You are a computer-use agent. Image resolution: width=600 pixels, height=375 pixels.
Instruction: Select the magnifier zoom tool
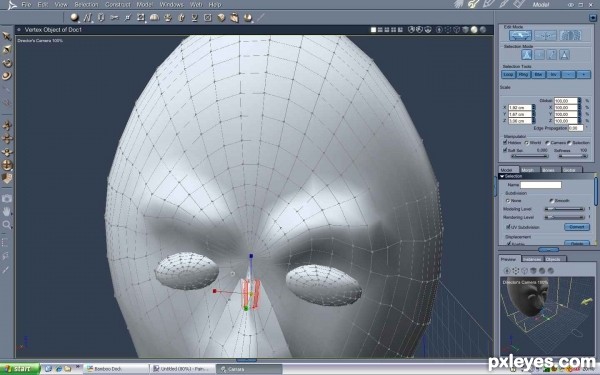click(7, 225)
